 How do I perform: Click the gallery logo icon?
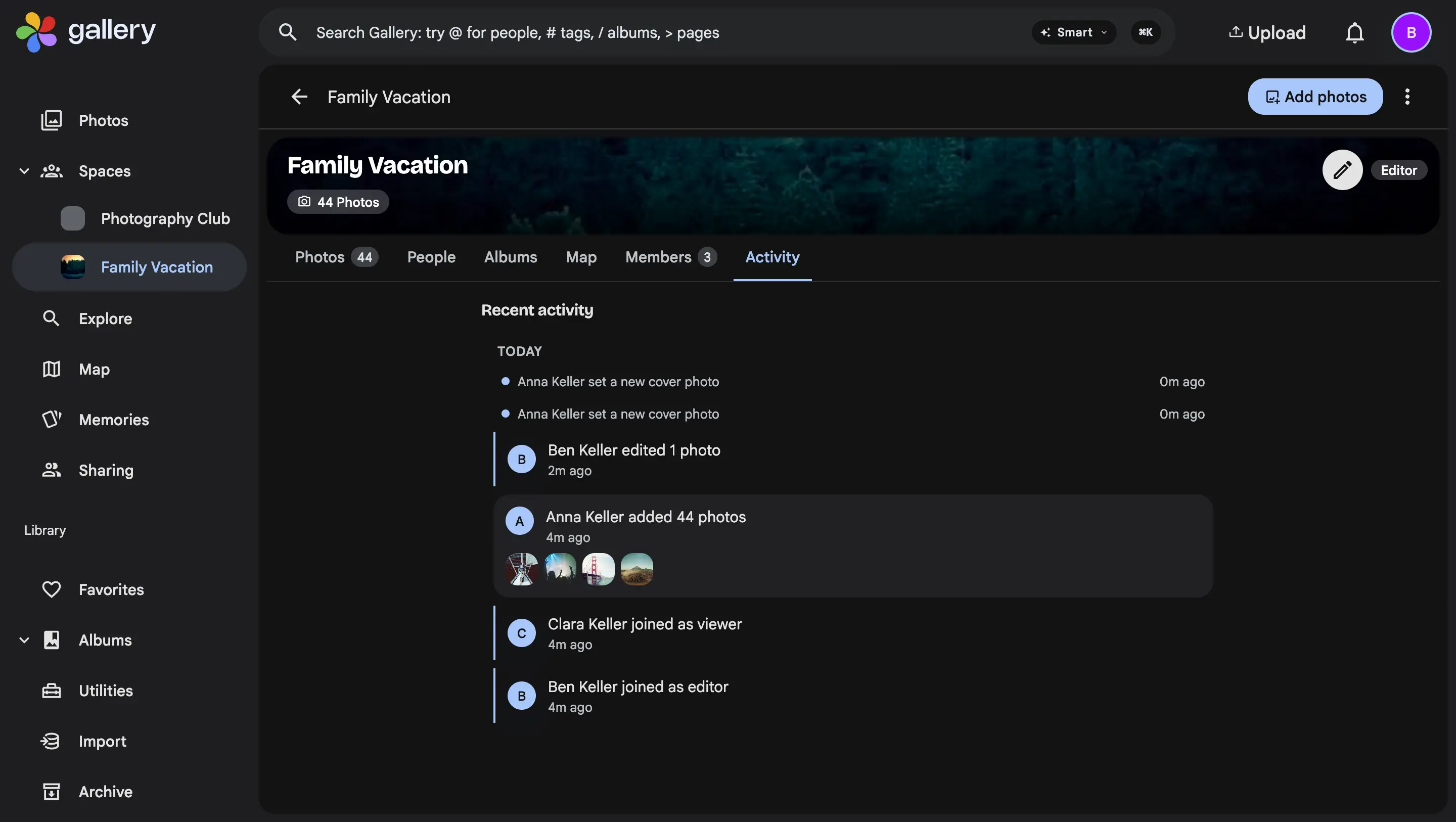coord(36,32)
